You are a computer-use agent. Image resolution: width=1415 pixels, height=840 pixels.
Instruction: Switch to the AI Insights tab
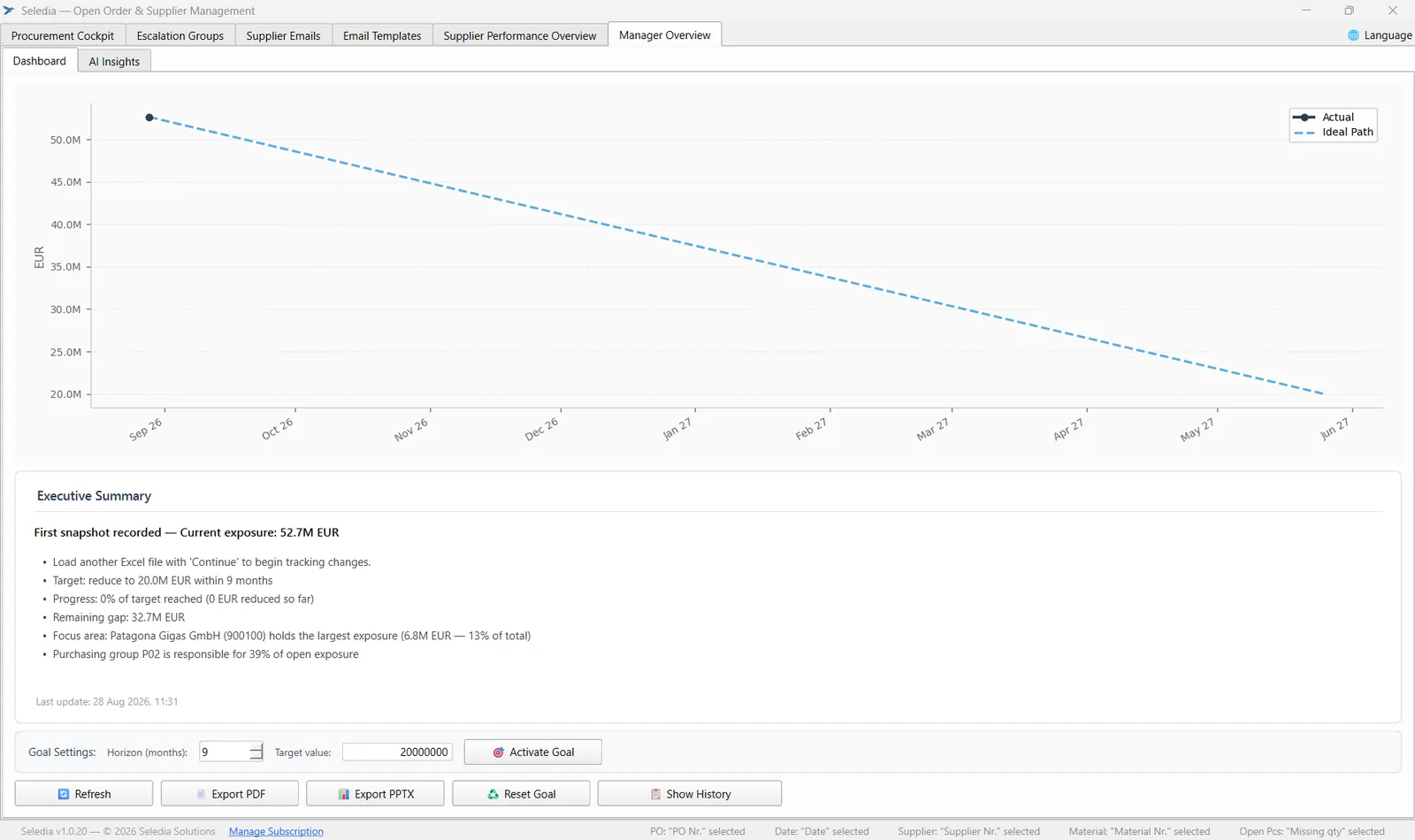114,61
